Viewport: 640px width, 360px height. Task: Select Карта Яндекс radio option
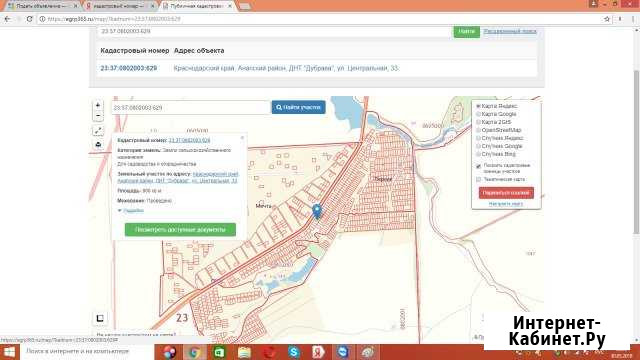(478, 106)
